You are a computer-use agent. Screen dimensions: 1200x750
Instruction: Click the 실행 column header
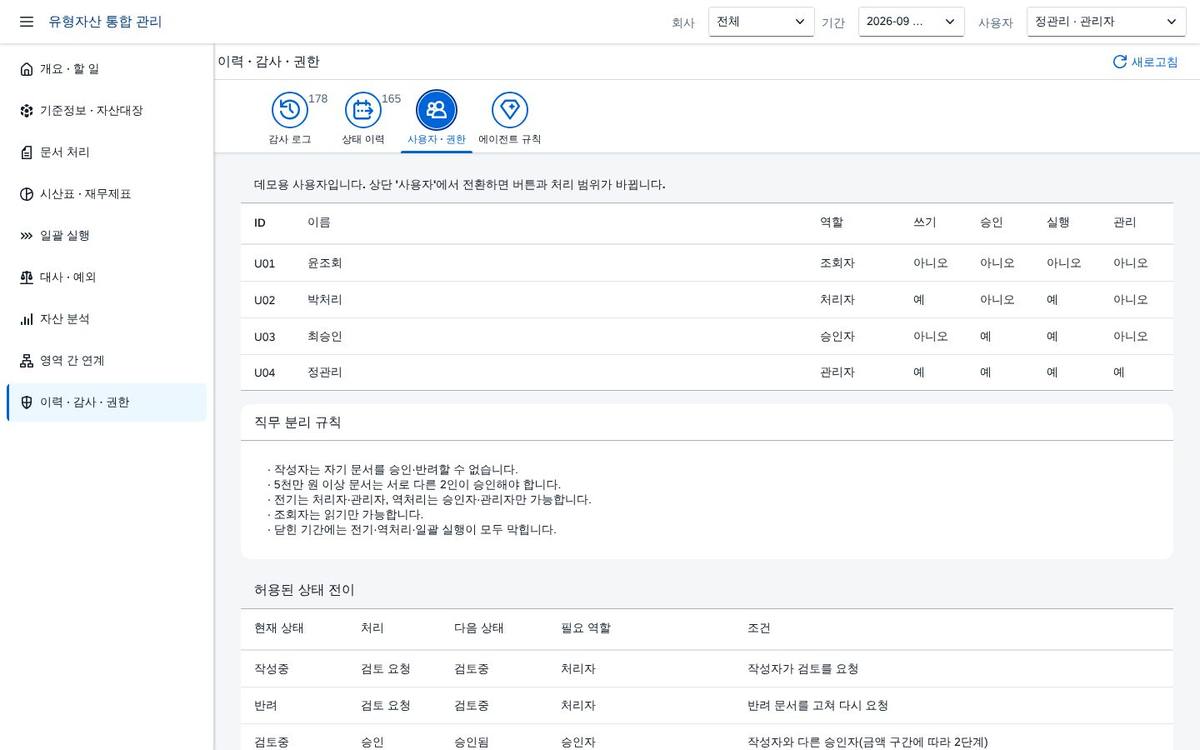point(1058,223)
